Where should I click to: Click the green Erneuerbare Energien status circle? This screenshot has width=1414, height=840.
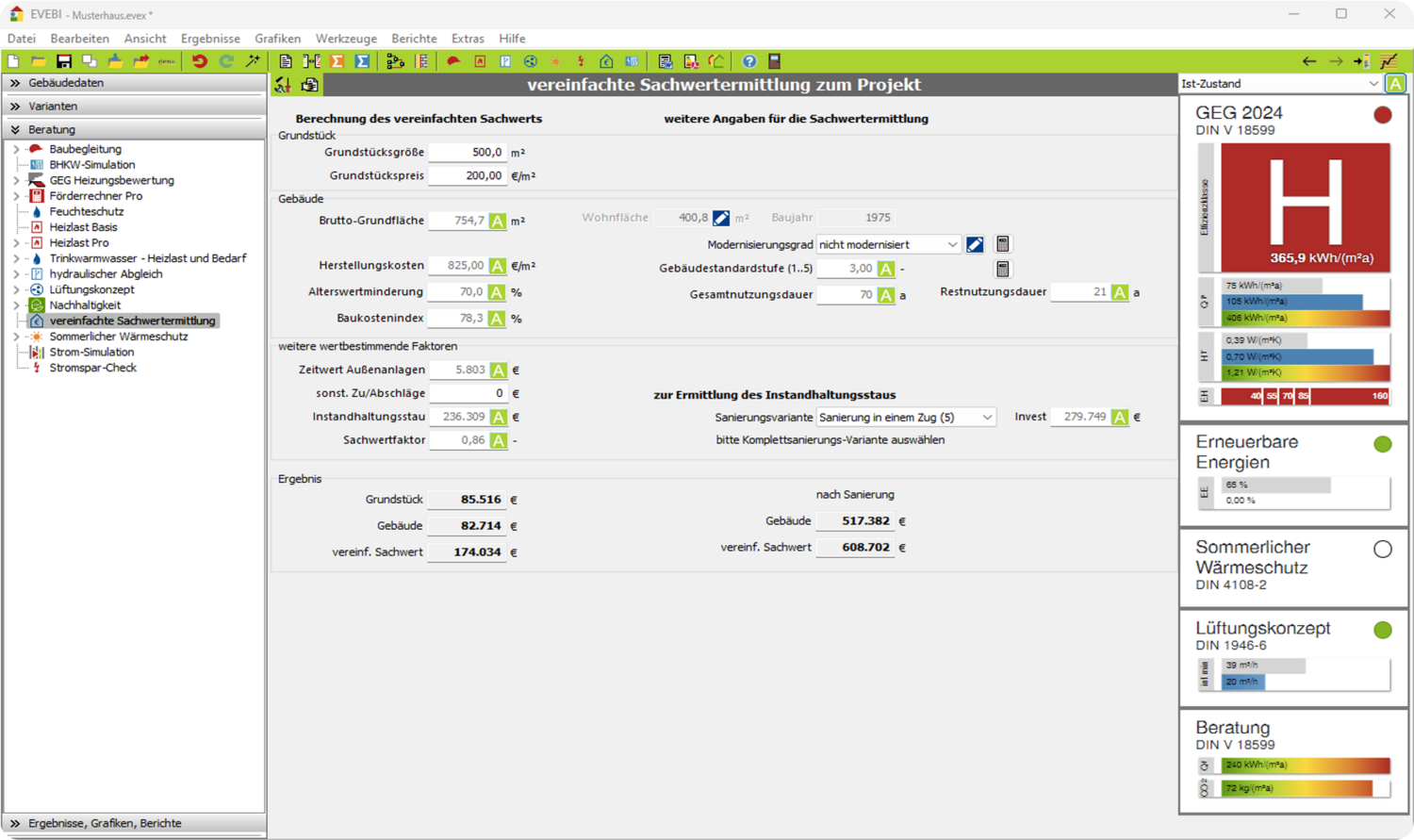(1382, 444)
